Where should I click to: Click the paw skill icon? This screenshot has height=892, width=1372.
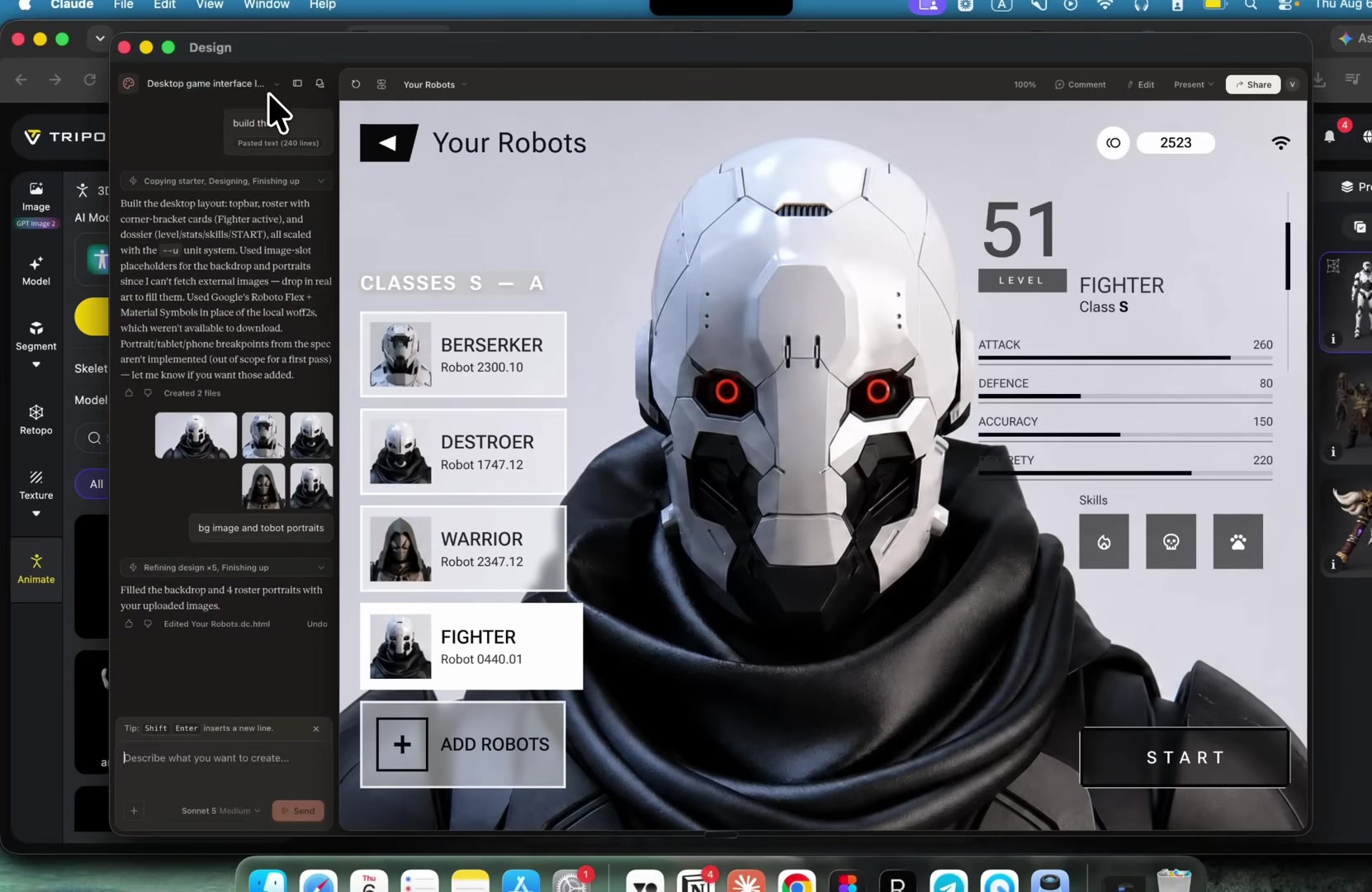(1237, 542)
